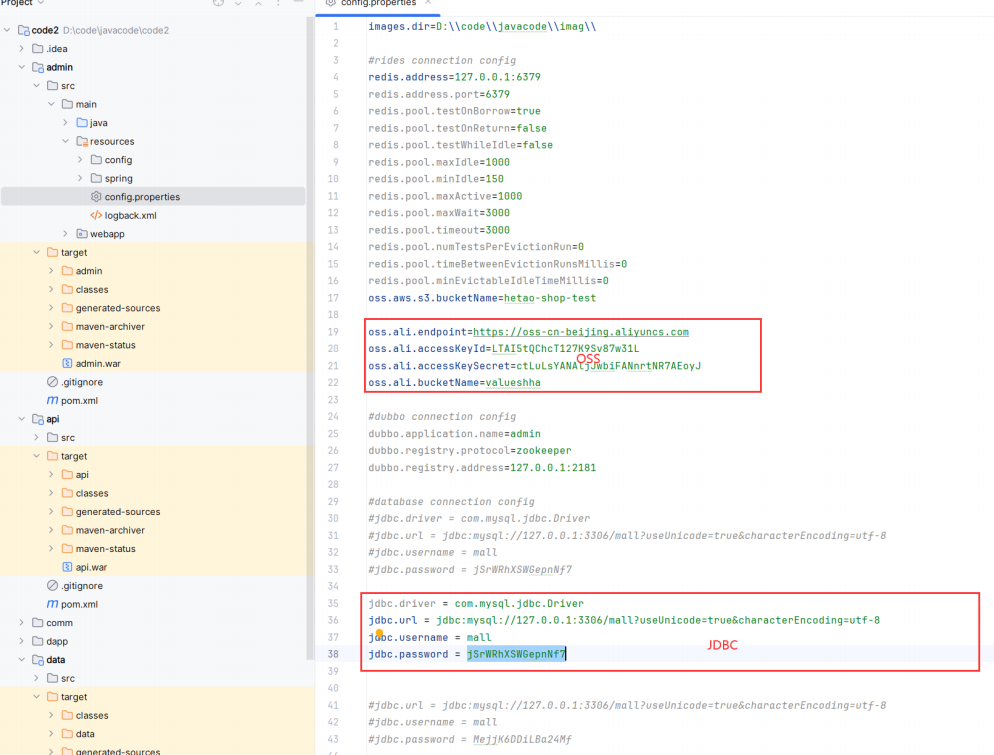Click the logback.xml XML file icon
The height and width of the screenshot is (755, 994).
tap(96, 215)
